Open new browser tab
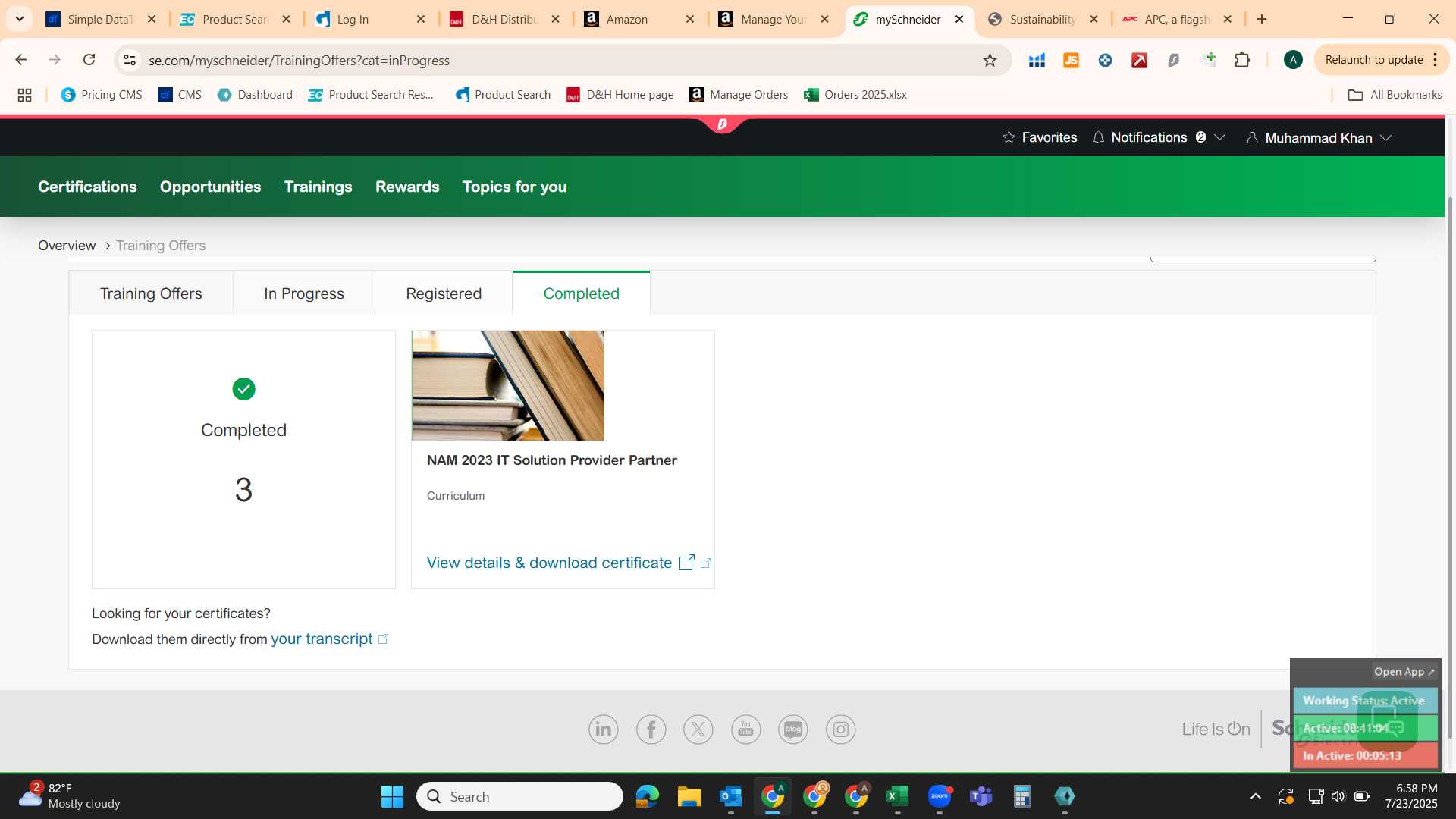The image size is (1456, 819). (1262, 19)
